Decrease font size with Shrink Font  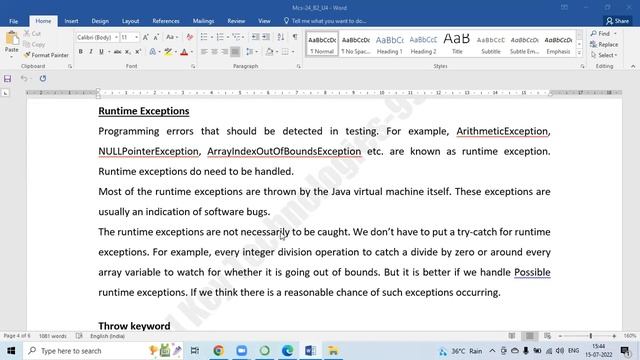pyautogui.click(x=156, y=37)
